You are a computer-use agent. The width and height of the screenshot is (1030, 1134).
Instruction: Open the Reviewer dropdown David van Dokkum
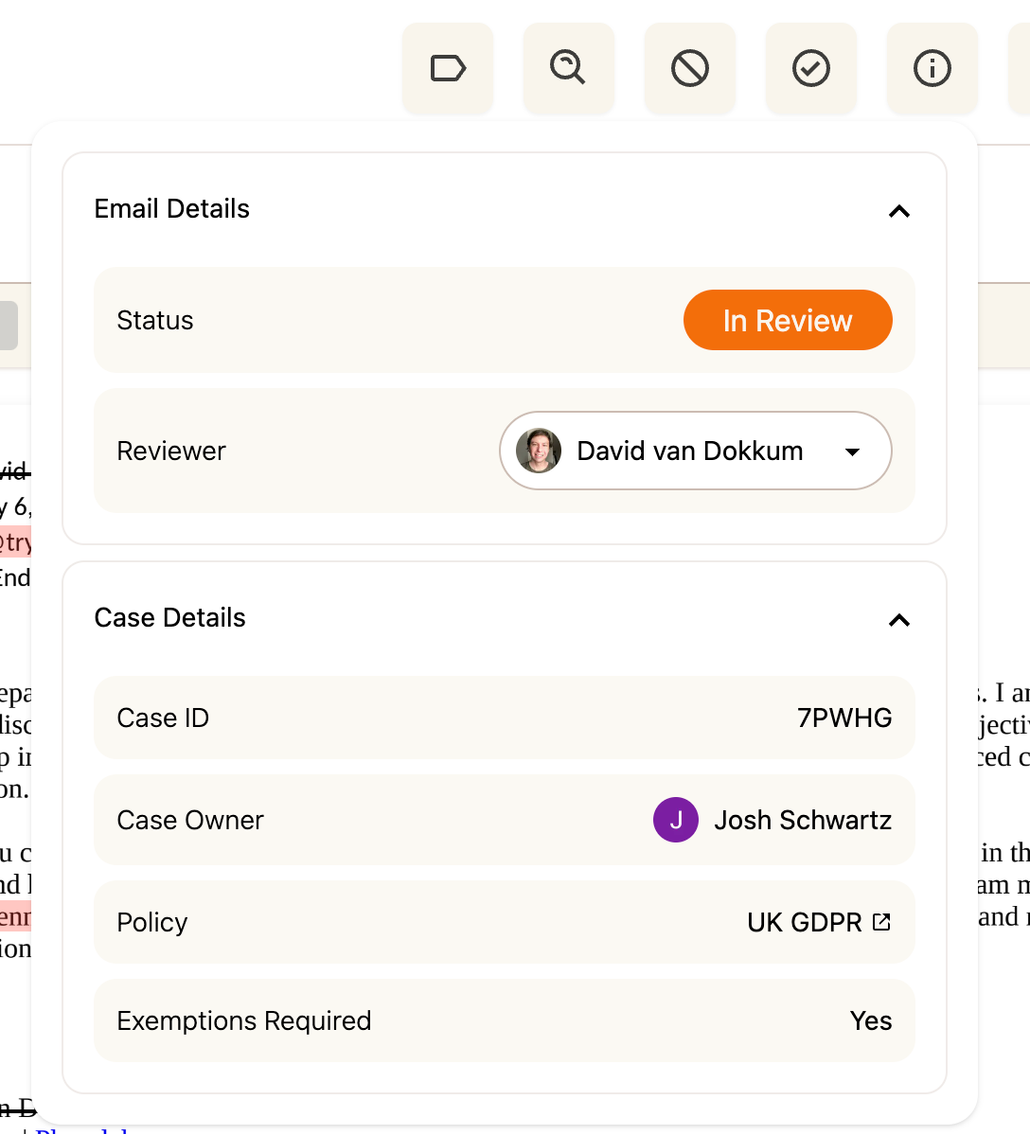pyautogui.click(x=695, y=451)
